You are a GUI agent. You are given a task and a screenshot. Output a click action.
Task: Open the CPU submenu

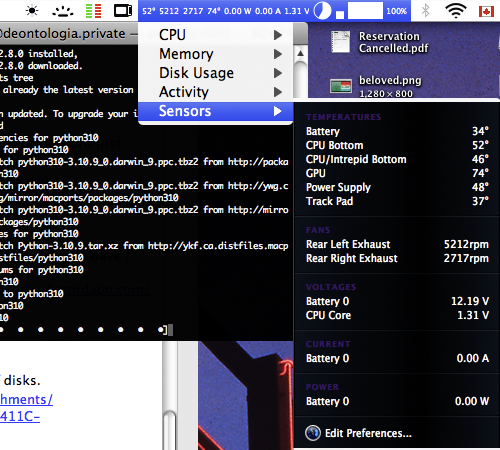coord(216,35)
